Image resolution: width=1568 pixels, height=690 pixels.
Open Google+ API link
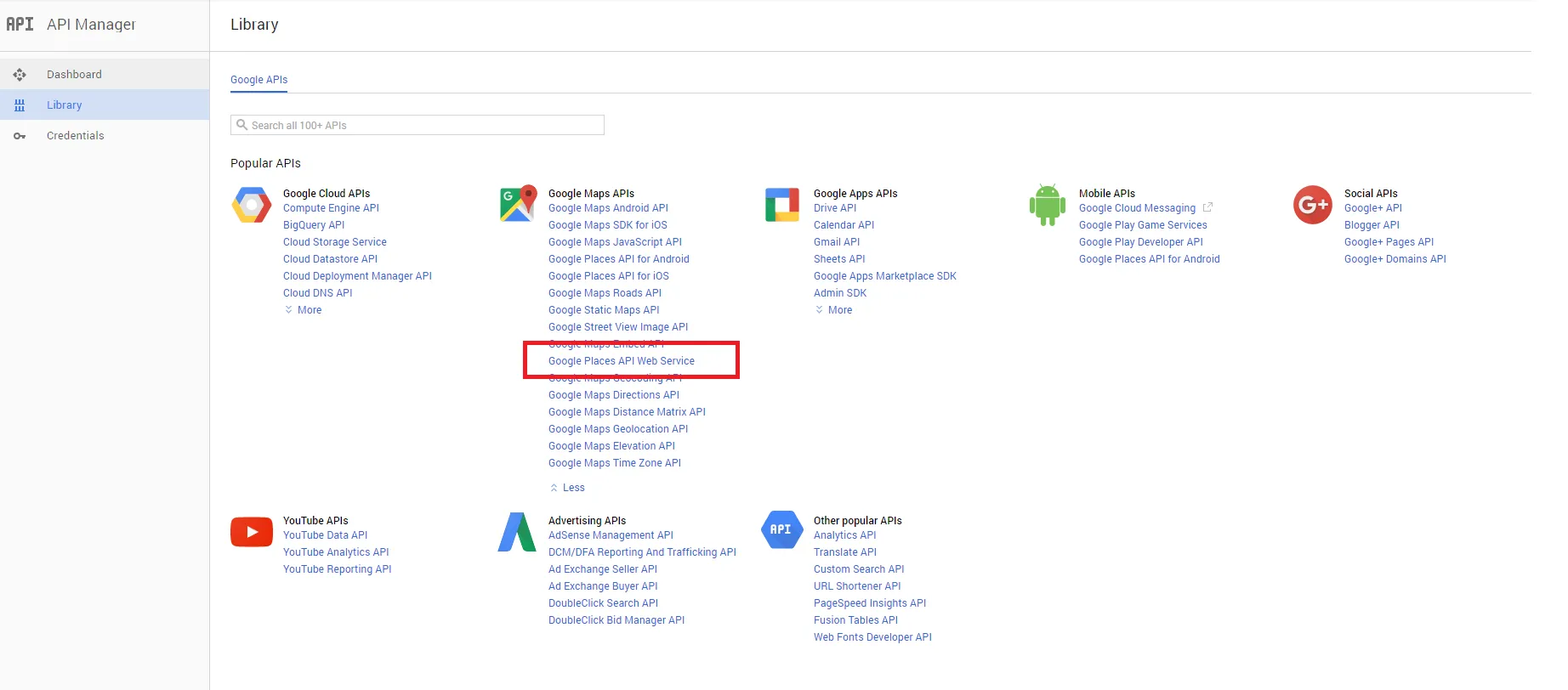1373,208
